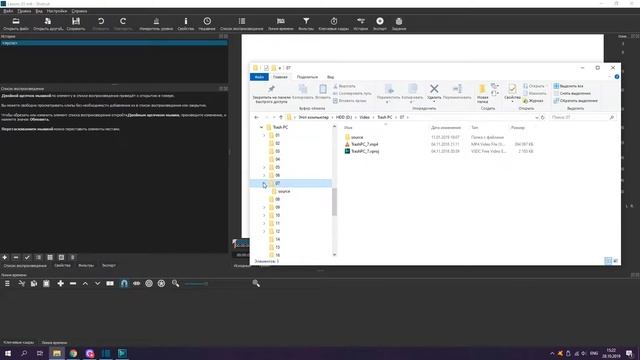Open Delete dropdown arrow in Explorer ribbon

point(434,101)
